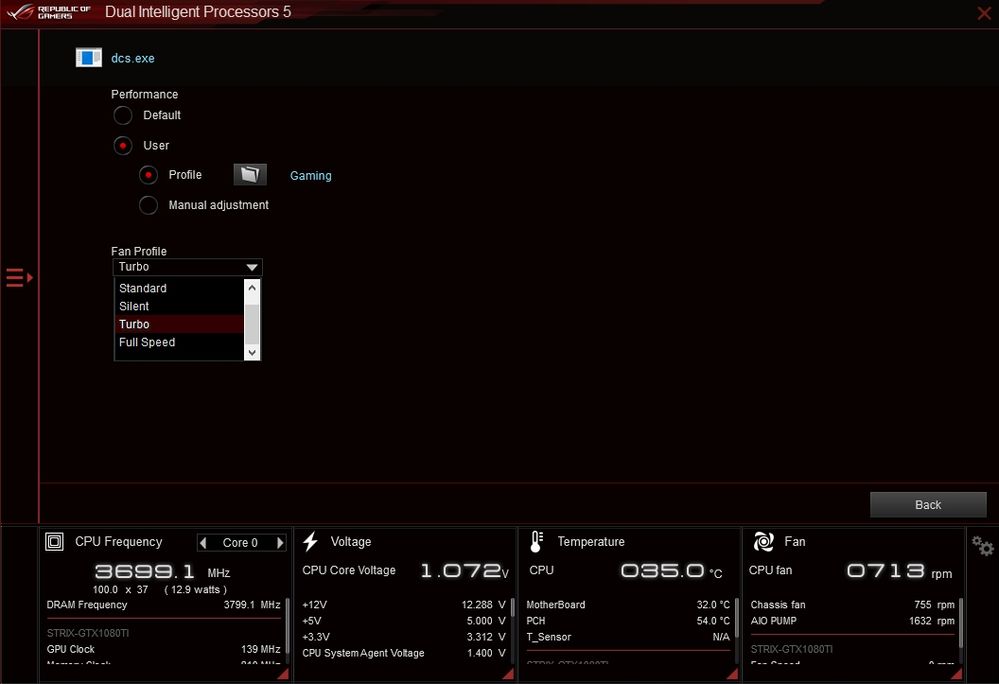Click the ROG Republic of Gamers logo
The height and width of the screenshot is (684, 999).
(50, 12)
